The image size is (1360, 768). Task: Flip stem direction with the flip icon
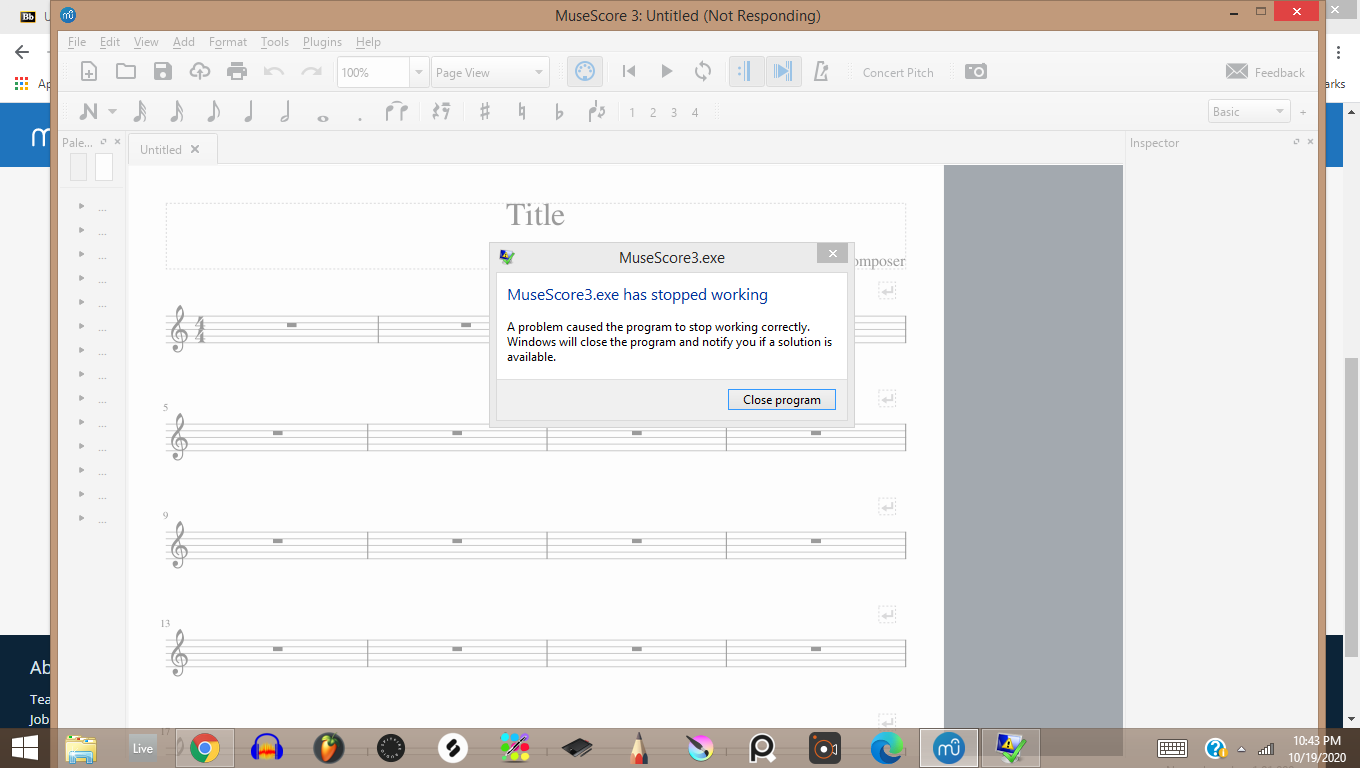[x=597, y=111]
